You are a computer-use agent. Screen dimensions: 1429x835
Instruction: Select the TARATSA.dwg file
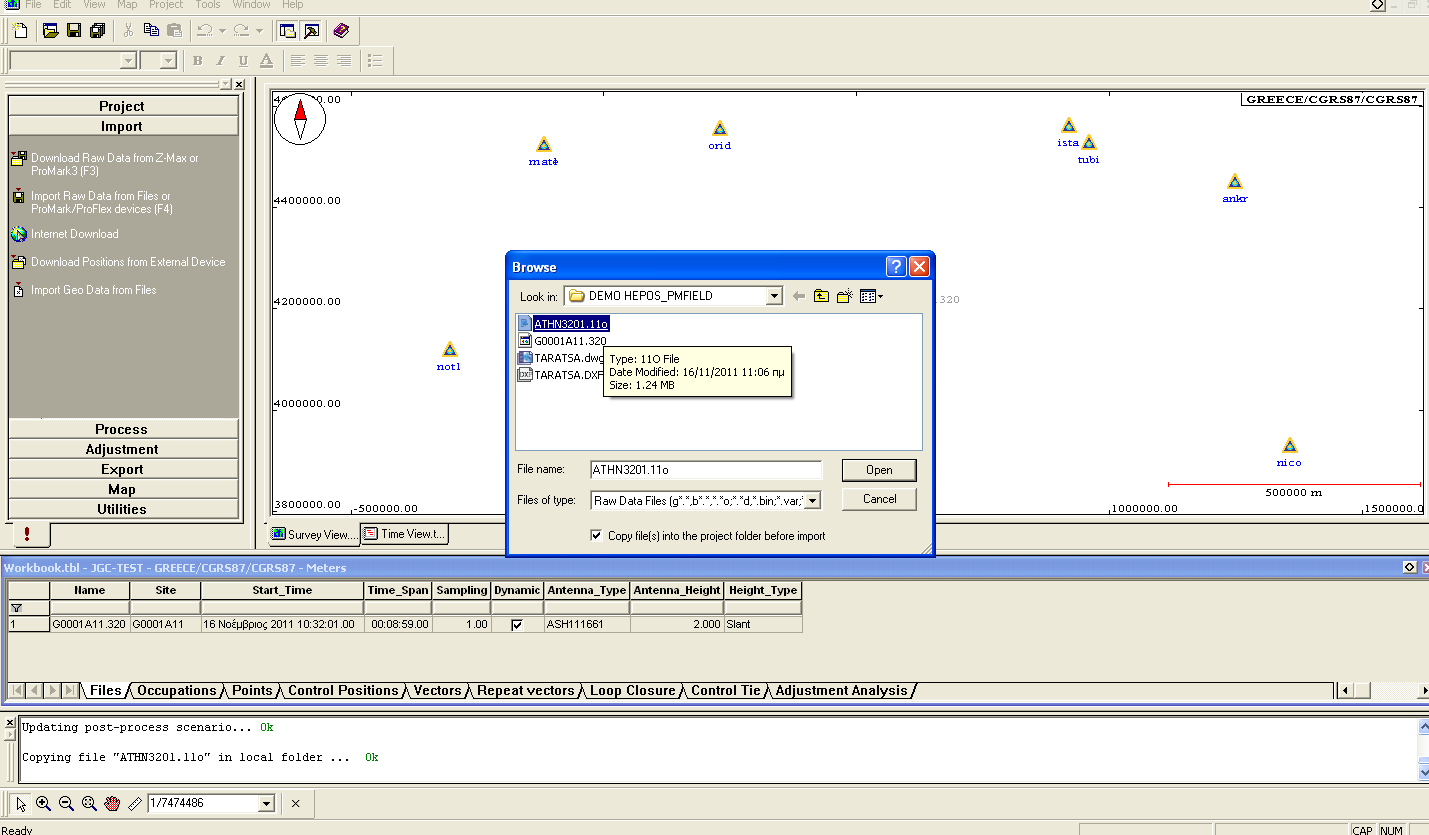pyautogui.click(x=561, y=358)
